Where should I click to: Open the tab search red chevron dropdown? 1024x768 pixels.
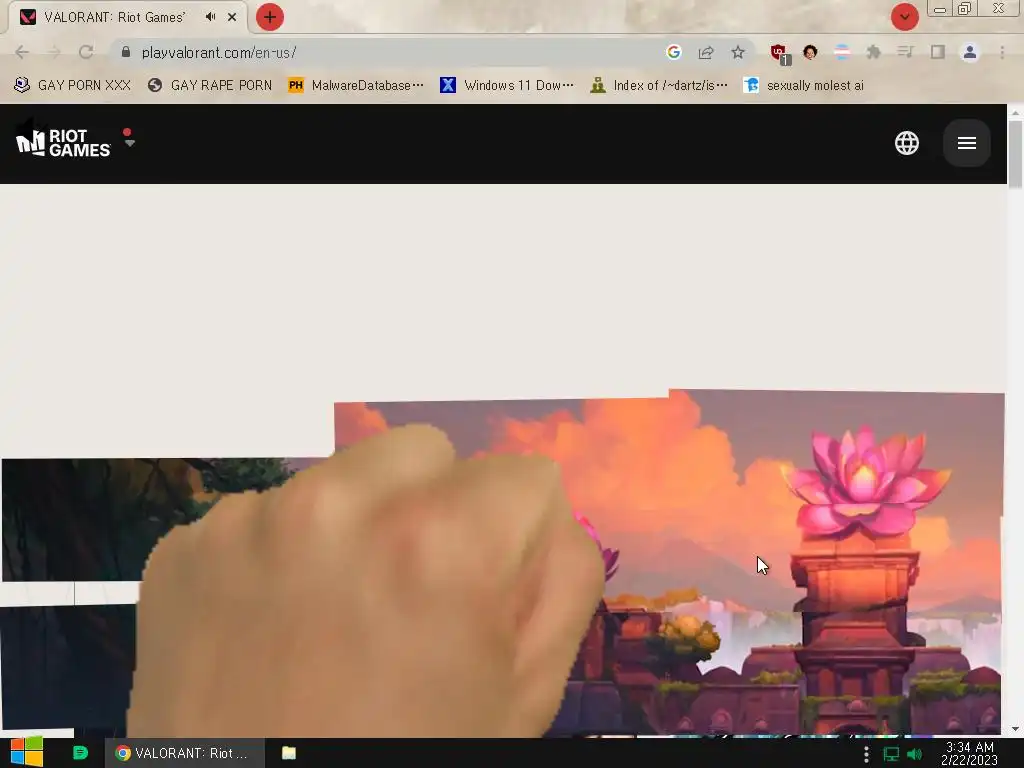click(x=904, y=17)
